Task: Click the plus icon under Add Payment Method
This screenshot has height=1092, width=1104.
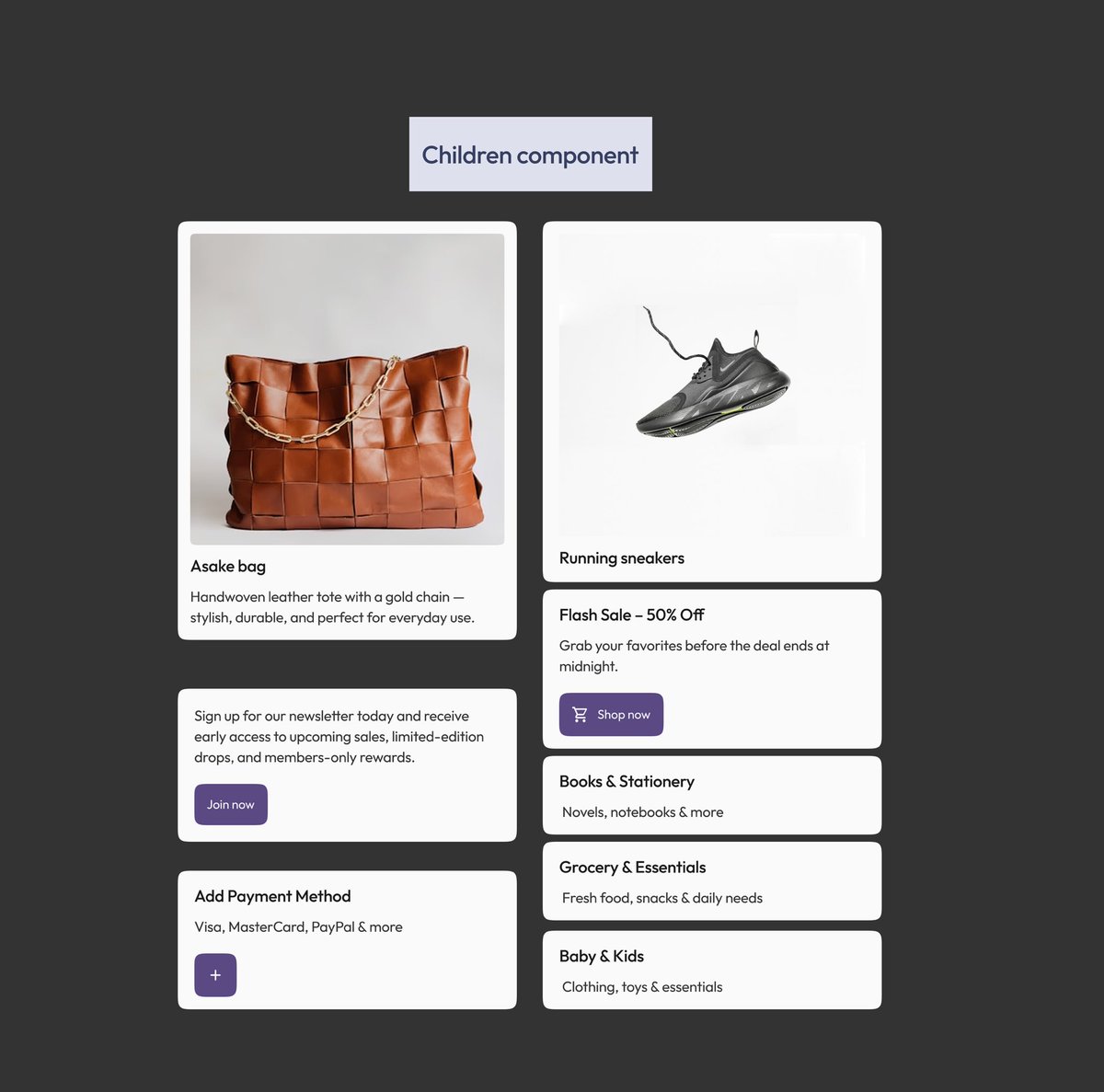Action: [x=215, y=975]
